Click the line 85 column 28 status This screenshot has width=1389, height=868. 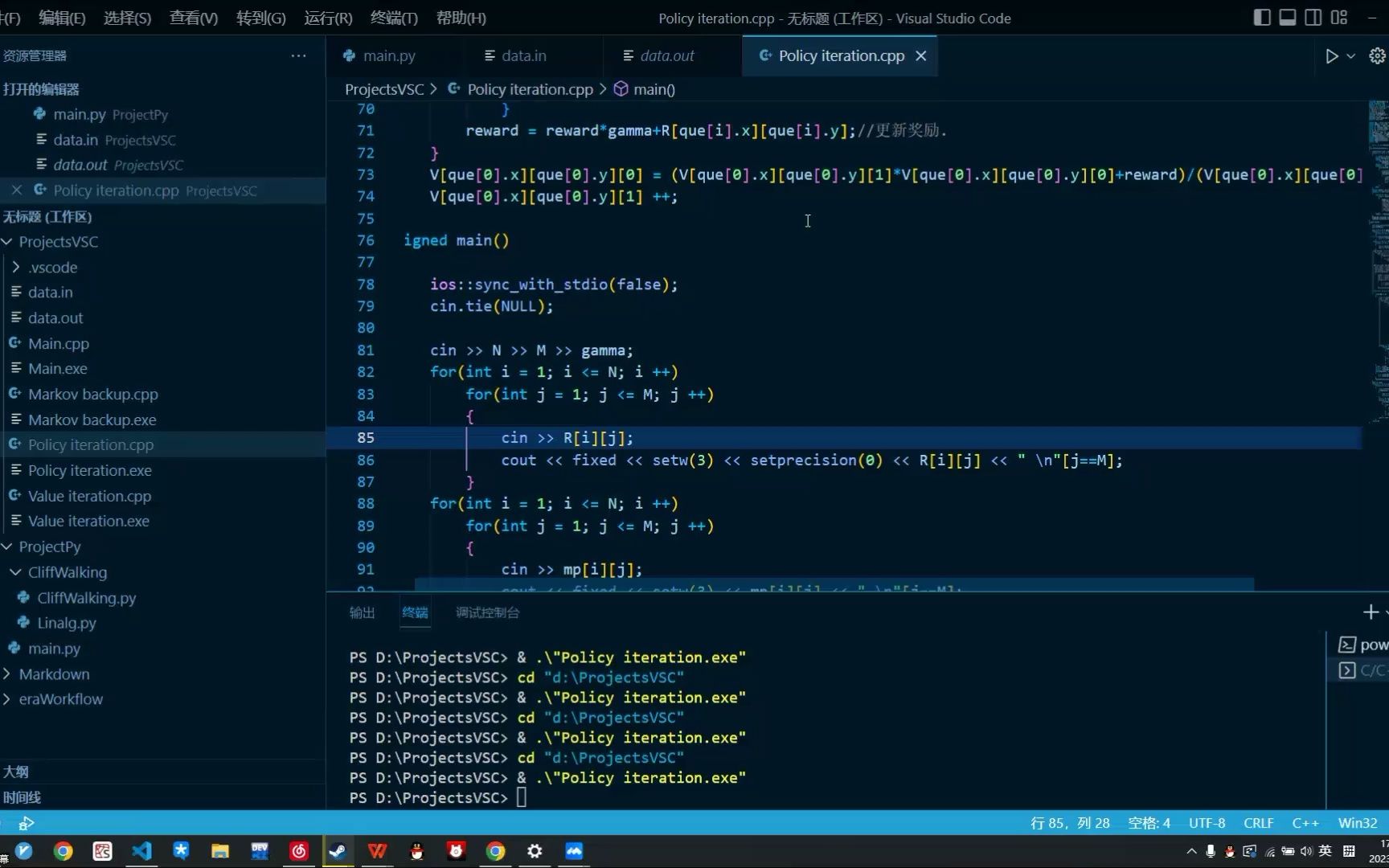[1070, 823]
